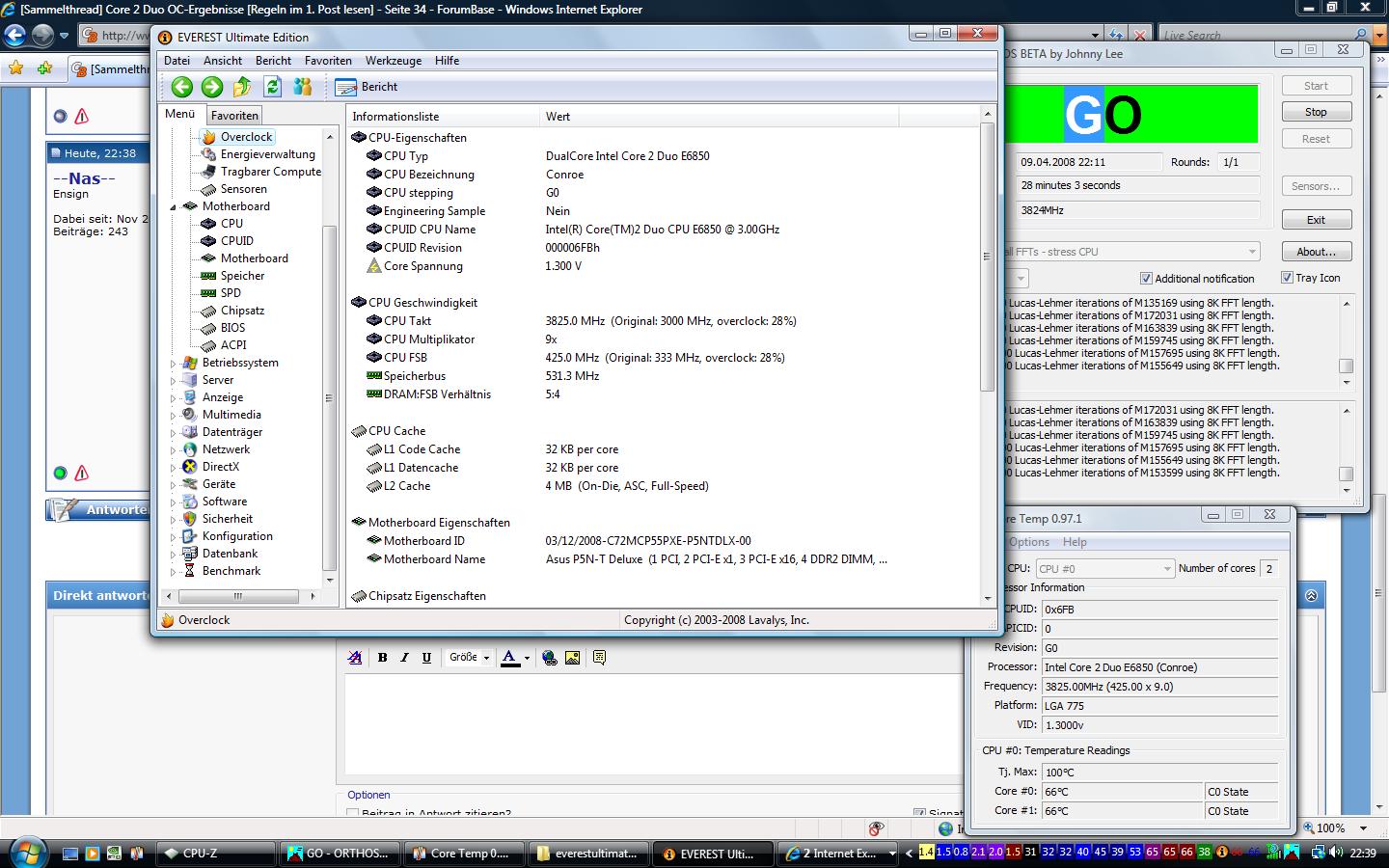Select the Speicher tree entry
This screenshot has height=868, width=1389.
(242, 276)
